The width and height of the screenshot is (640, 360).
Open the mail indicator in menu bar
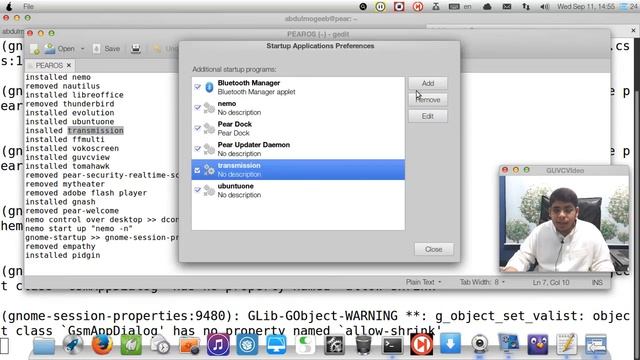pyautogui.click(x=507, y=7)
